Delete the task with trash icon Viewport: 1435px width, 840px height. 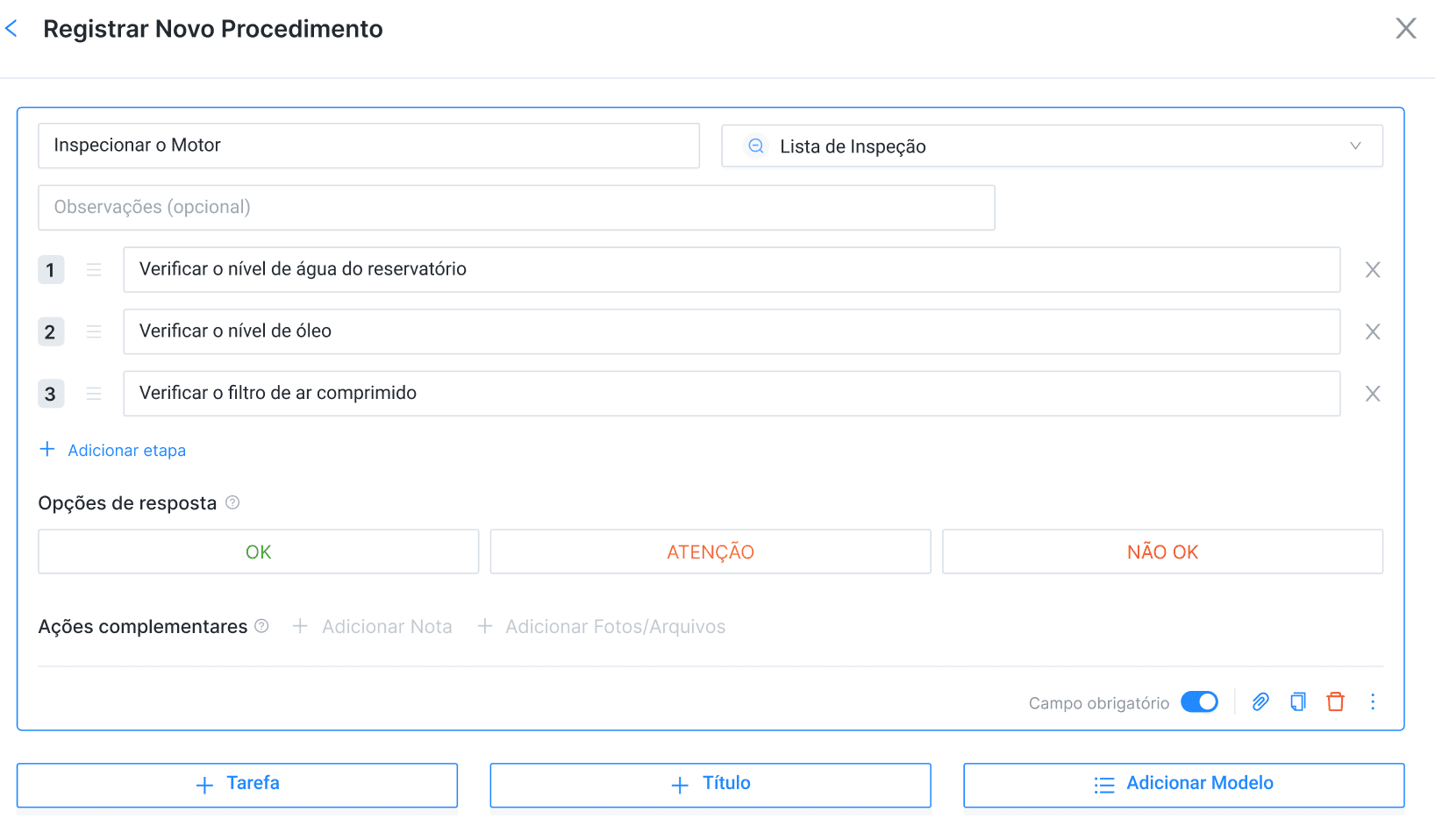click(x=1335, y=701)
